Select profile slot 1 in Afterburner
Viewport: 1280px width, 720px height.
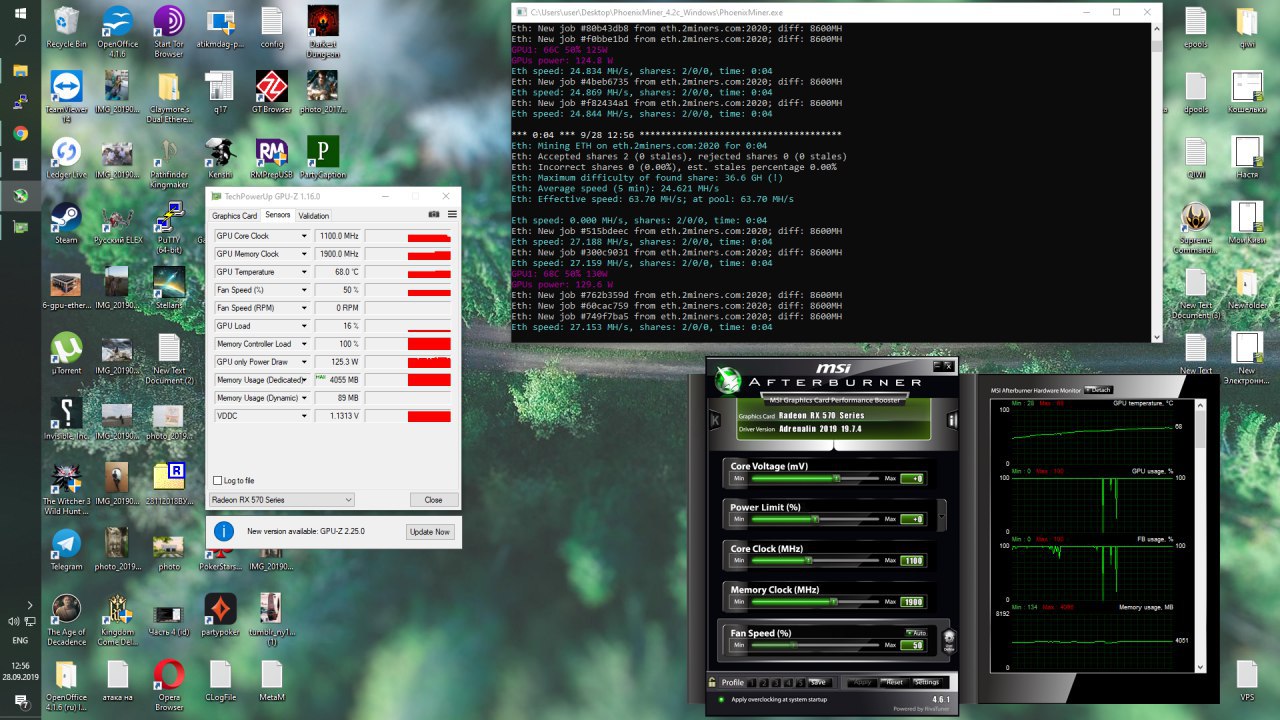pos(751,683)
